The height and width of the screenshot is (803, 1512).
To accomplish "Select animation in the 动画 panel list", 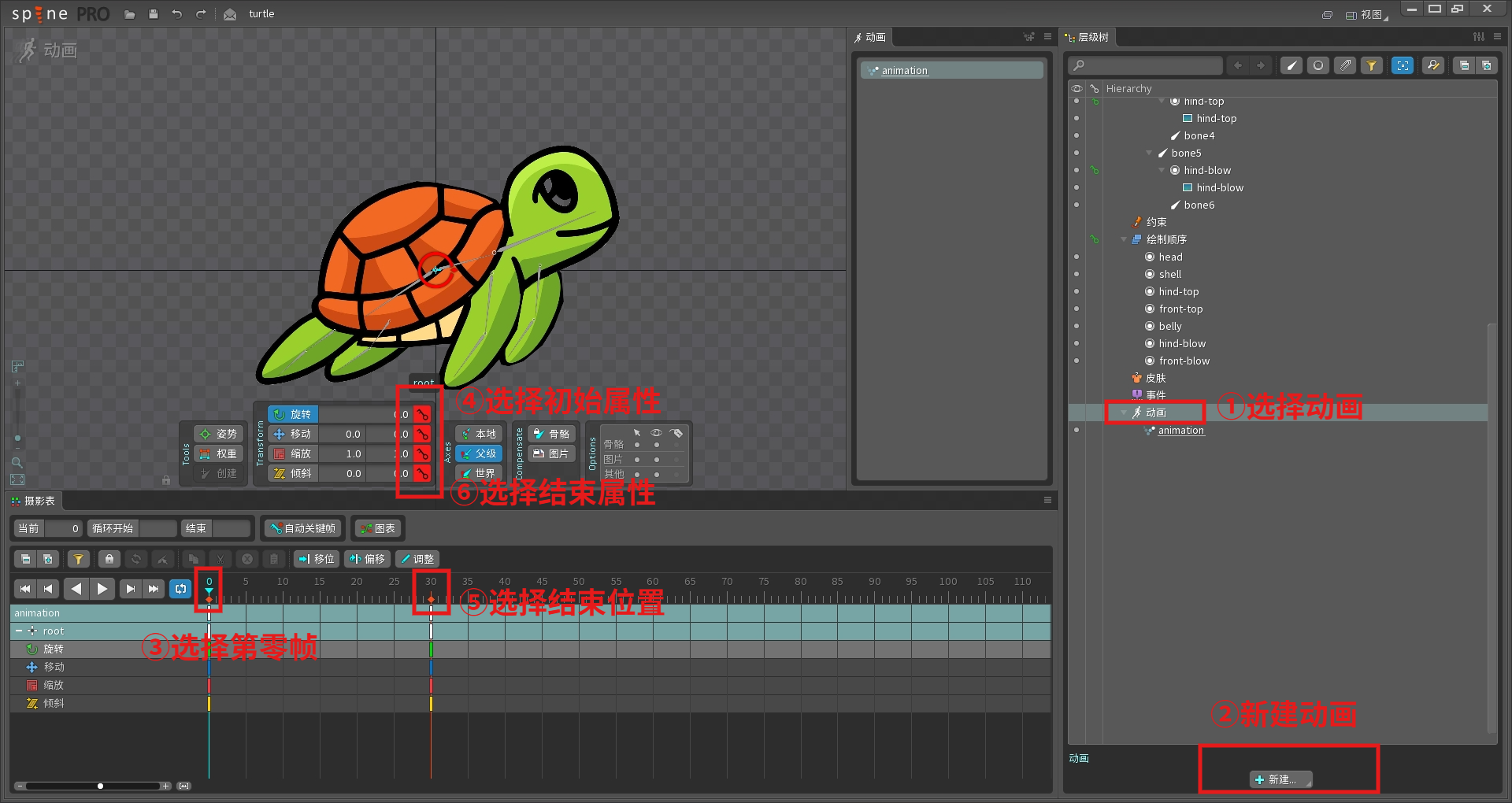I will click(951, 71).
